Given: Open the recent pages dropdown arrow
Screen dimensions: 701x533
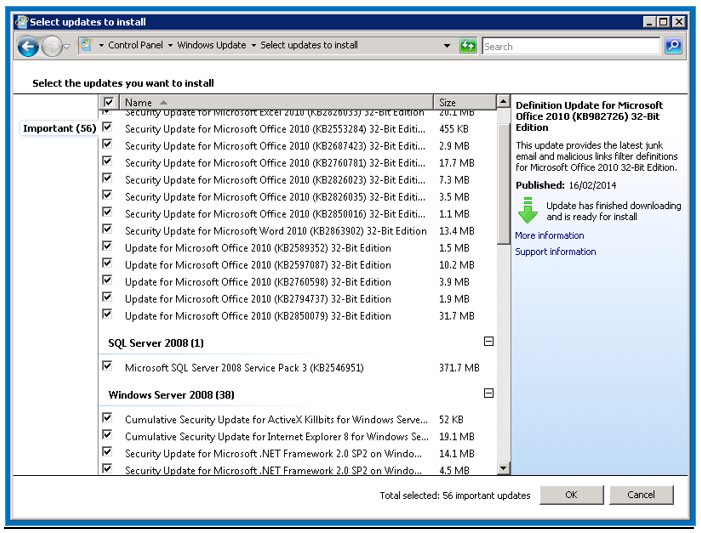Looking at the screenshot, I should [x=67, y=46].
